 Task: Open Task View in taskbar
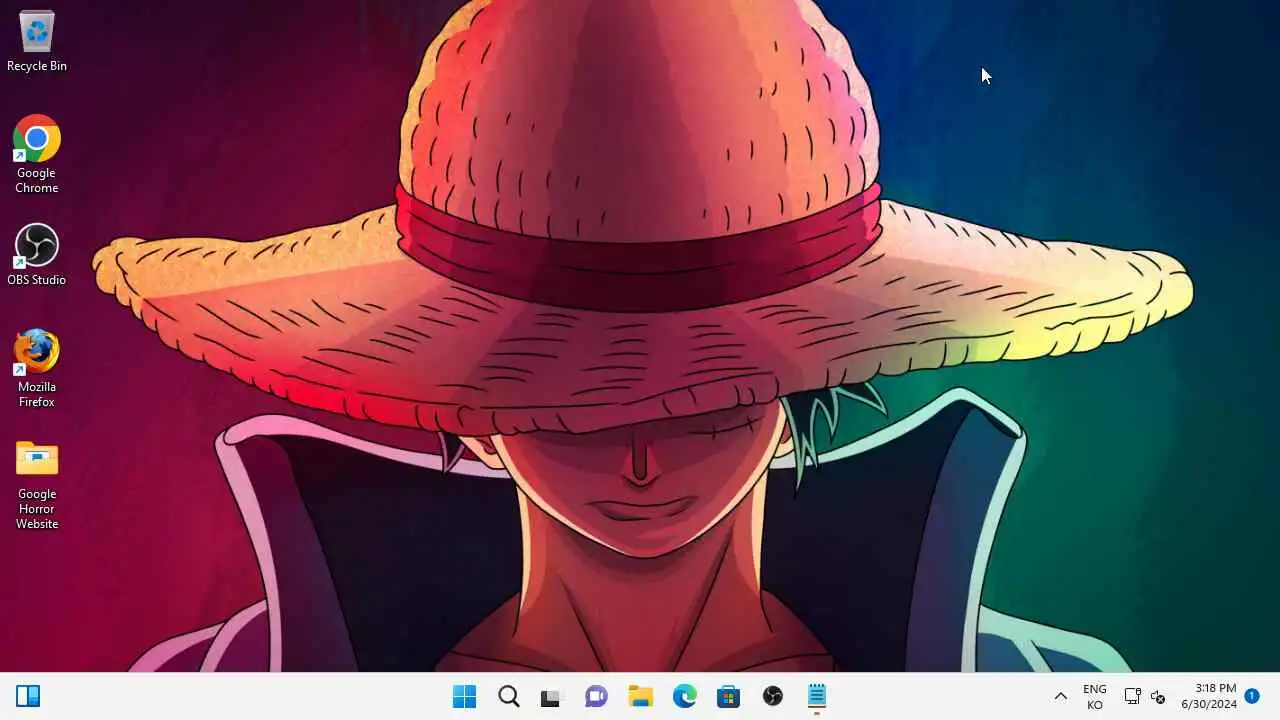[x=552, y=696]
